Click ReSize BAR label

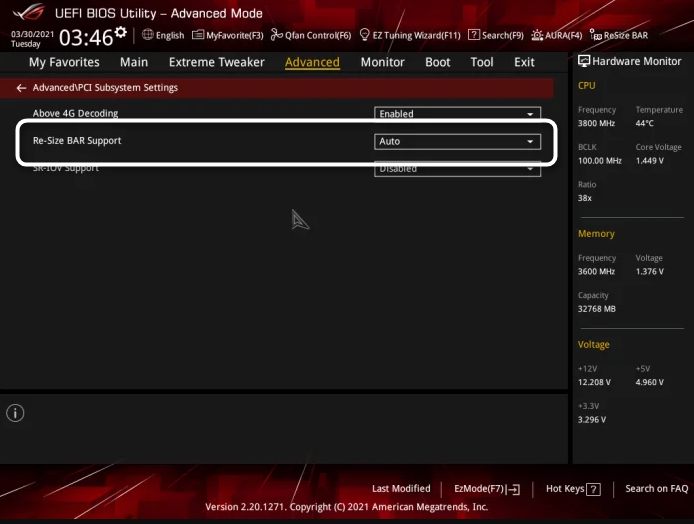[626, 35]
